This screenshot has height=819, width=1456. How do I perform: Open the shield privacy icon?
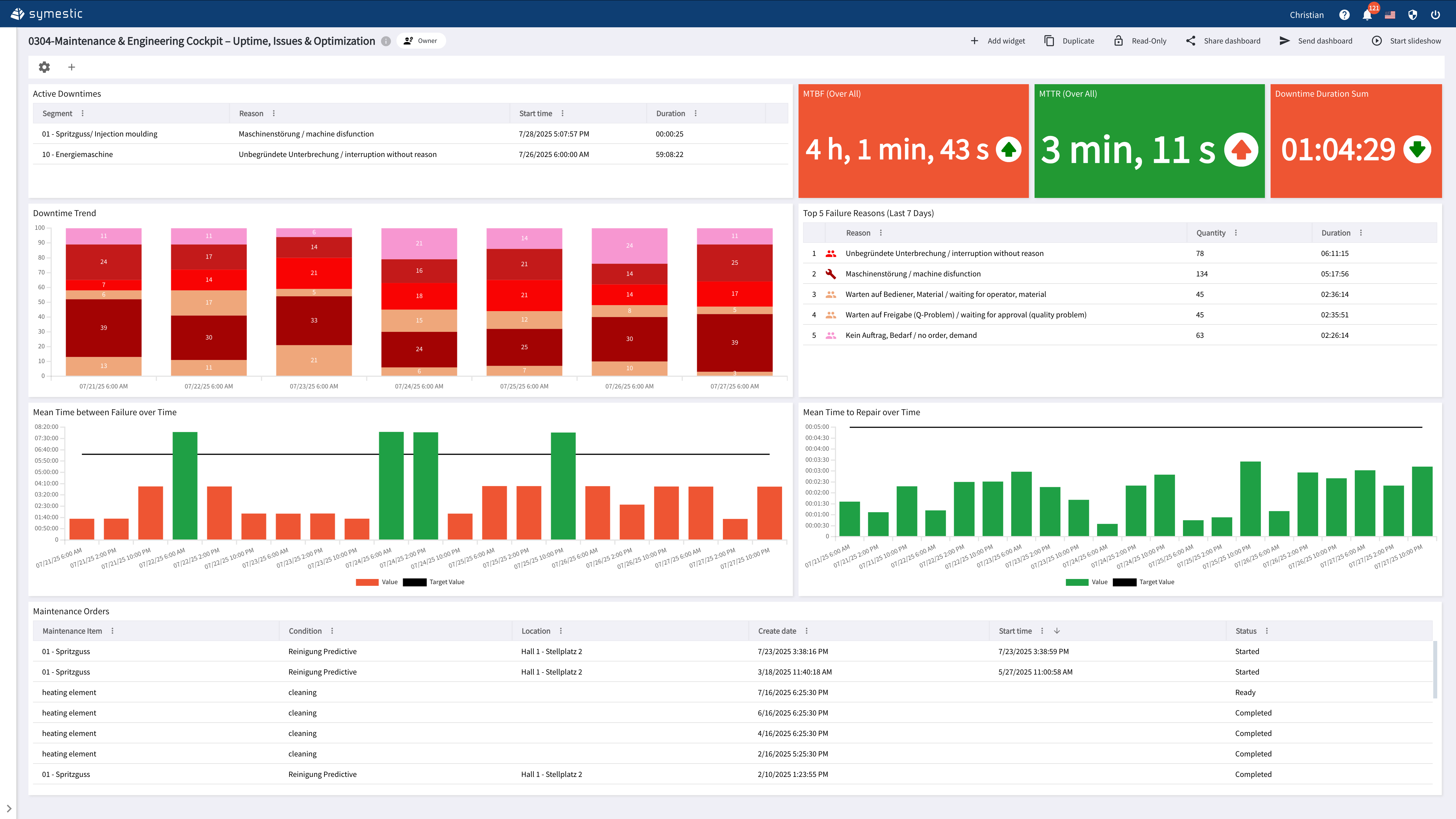coord(1412,15)
